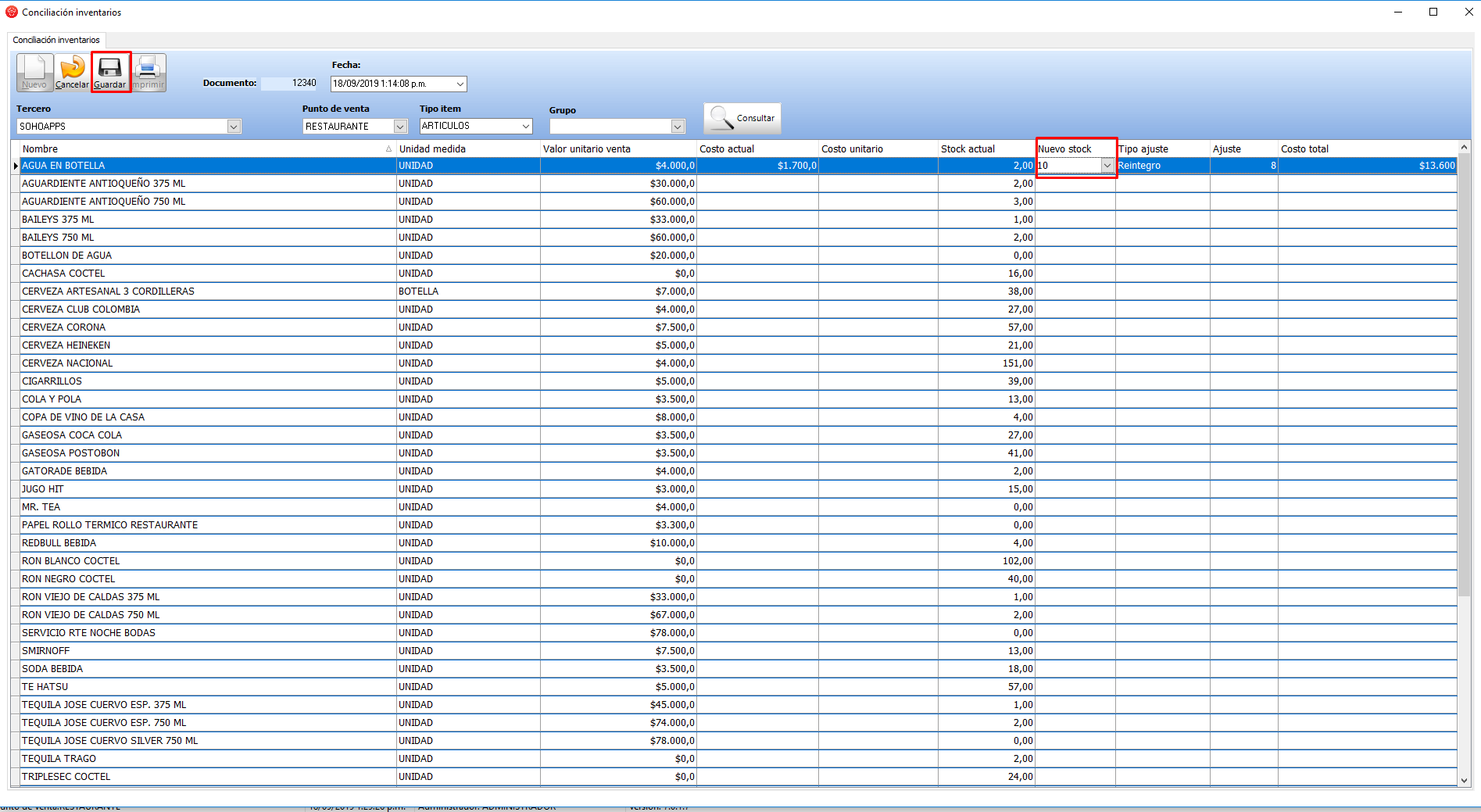Click the Nuevo document icon
The image size is (1481, 812).
[x=34, y=69]
